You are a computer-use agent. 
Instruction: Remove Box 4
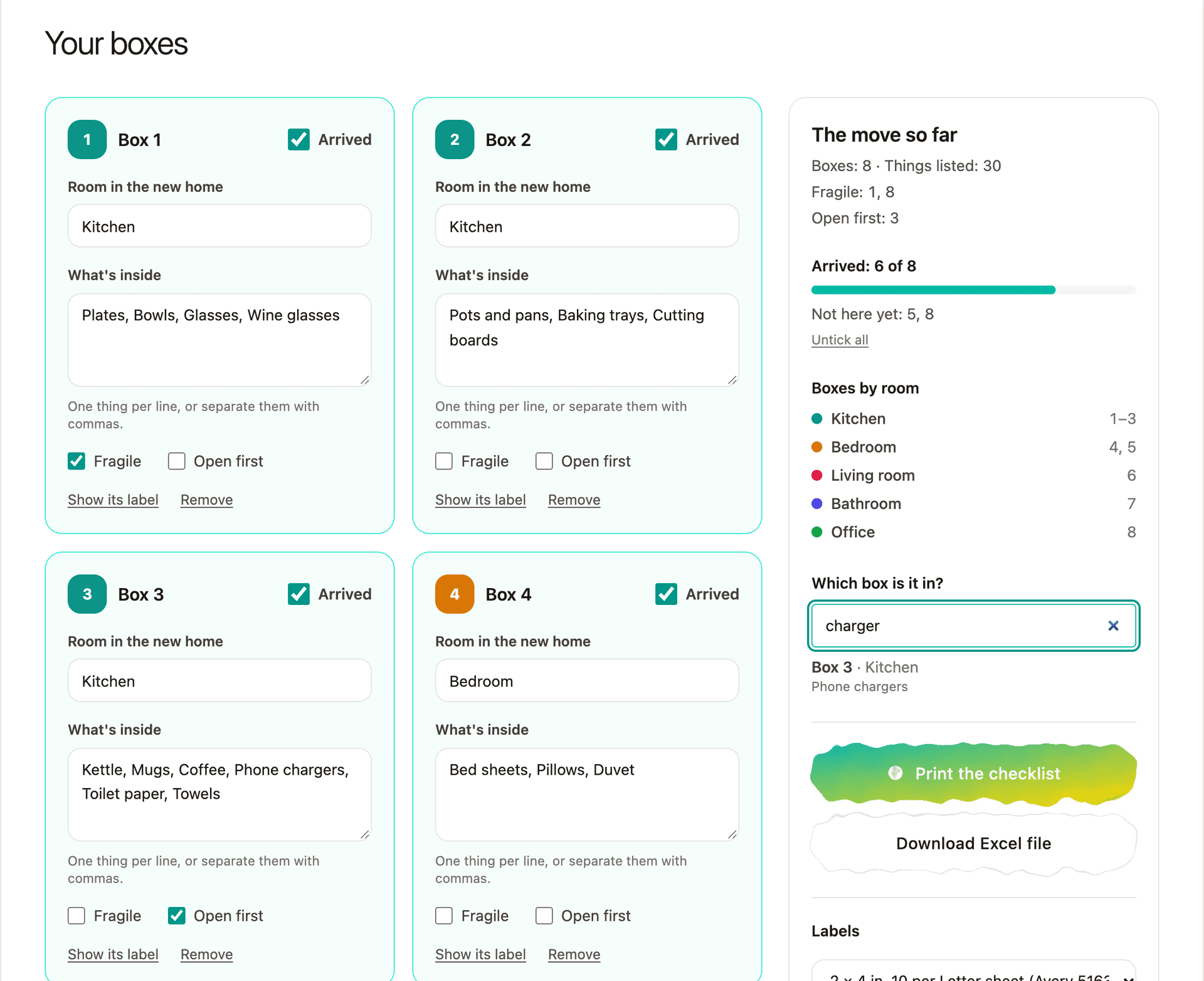click(574, 954)
